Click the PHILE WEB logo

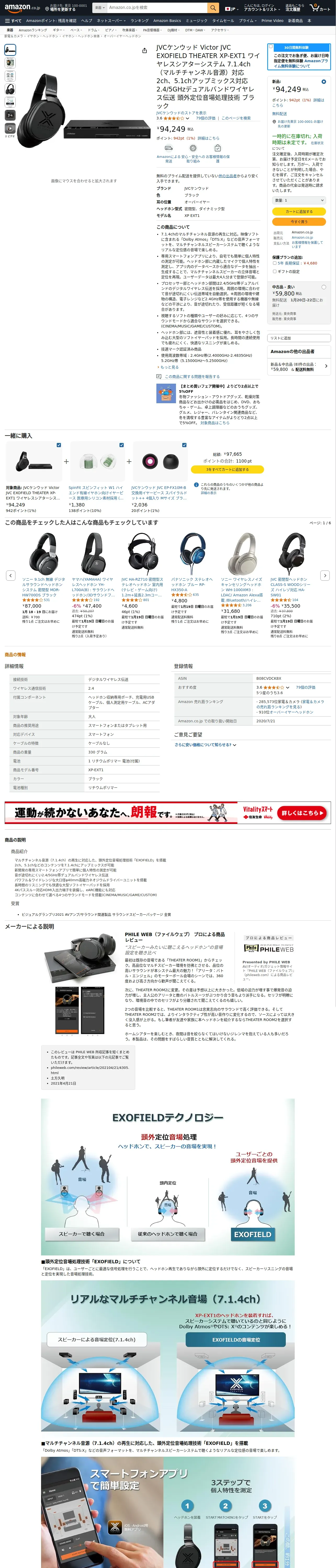(269, 949)
